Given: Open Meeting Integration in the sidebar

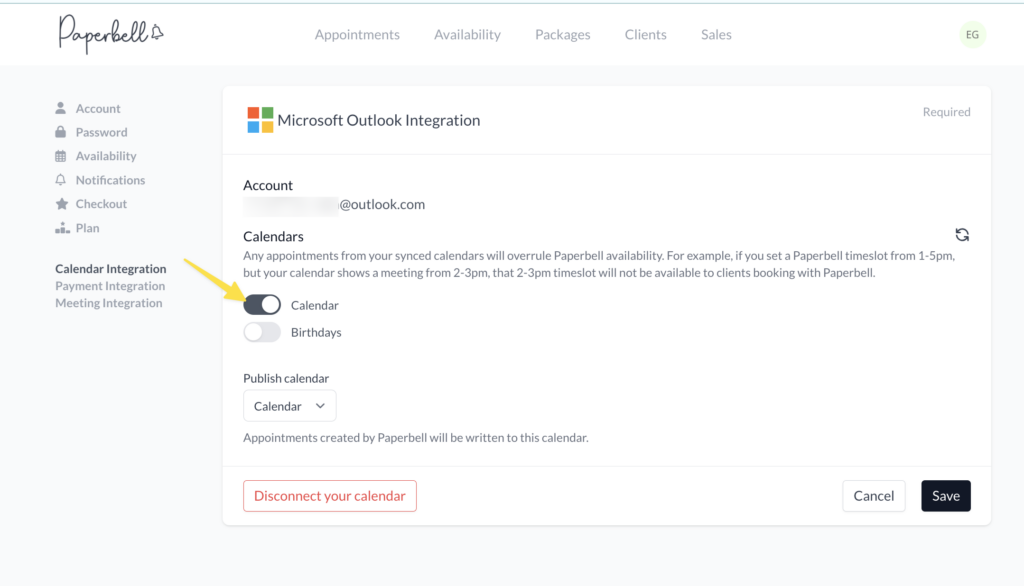Looking at the screenshot, I should (108, 303).
